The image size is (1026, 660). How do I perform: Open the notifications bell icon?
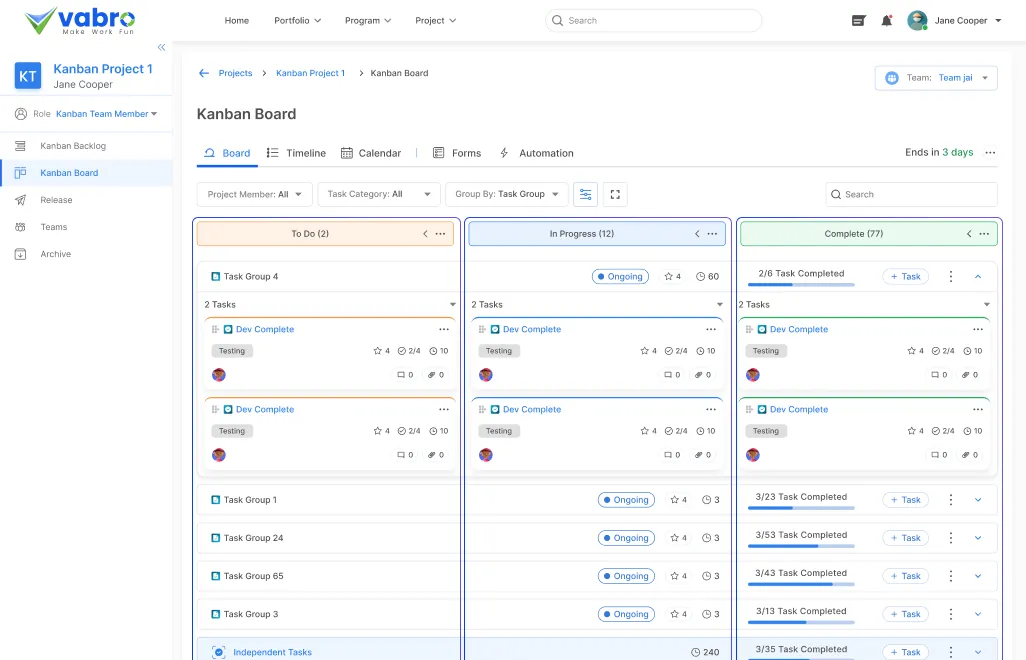[x=886, y=20]
